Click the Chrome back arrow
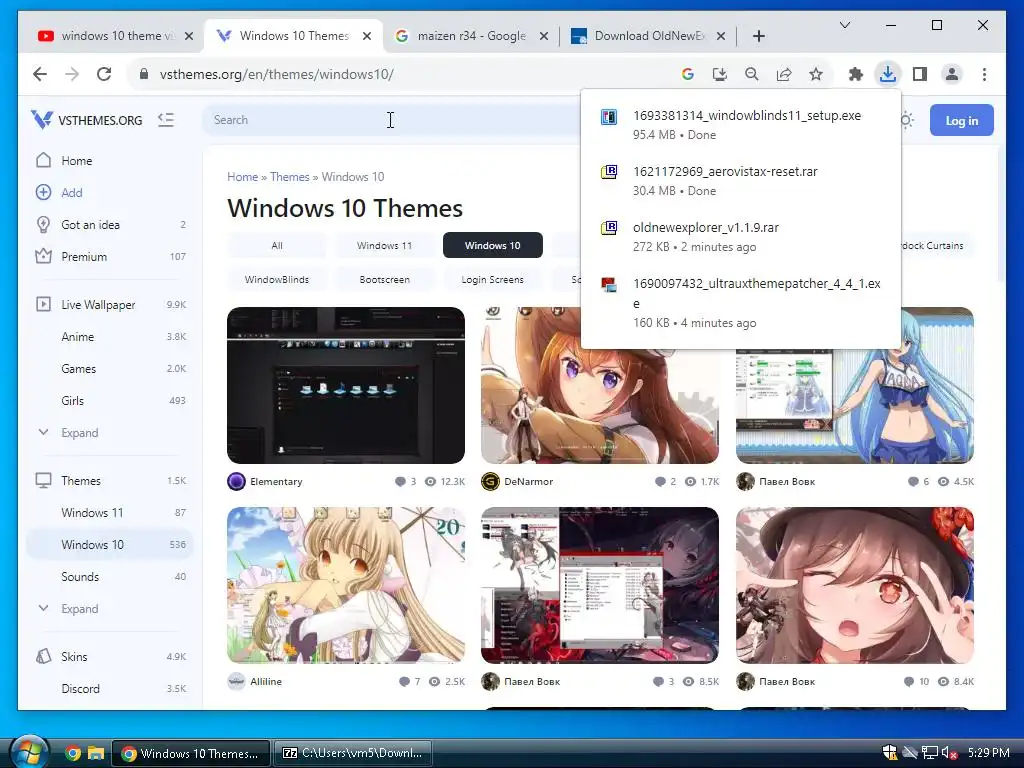 point(40,74)
